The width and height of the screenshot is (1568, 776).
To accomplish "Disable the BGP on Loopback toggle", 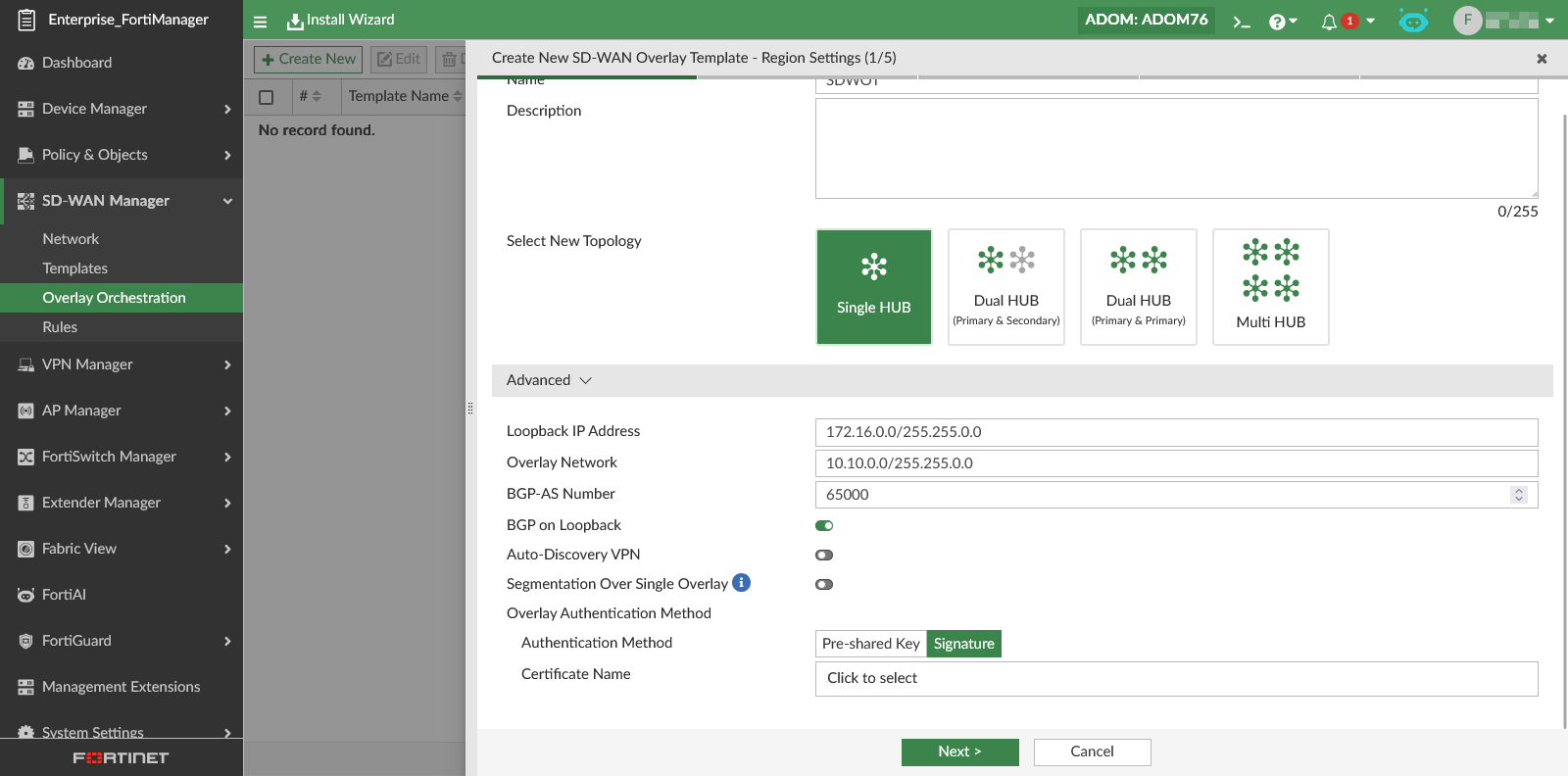I will coord(824,525).
